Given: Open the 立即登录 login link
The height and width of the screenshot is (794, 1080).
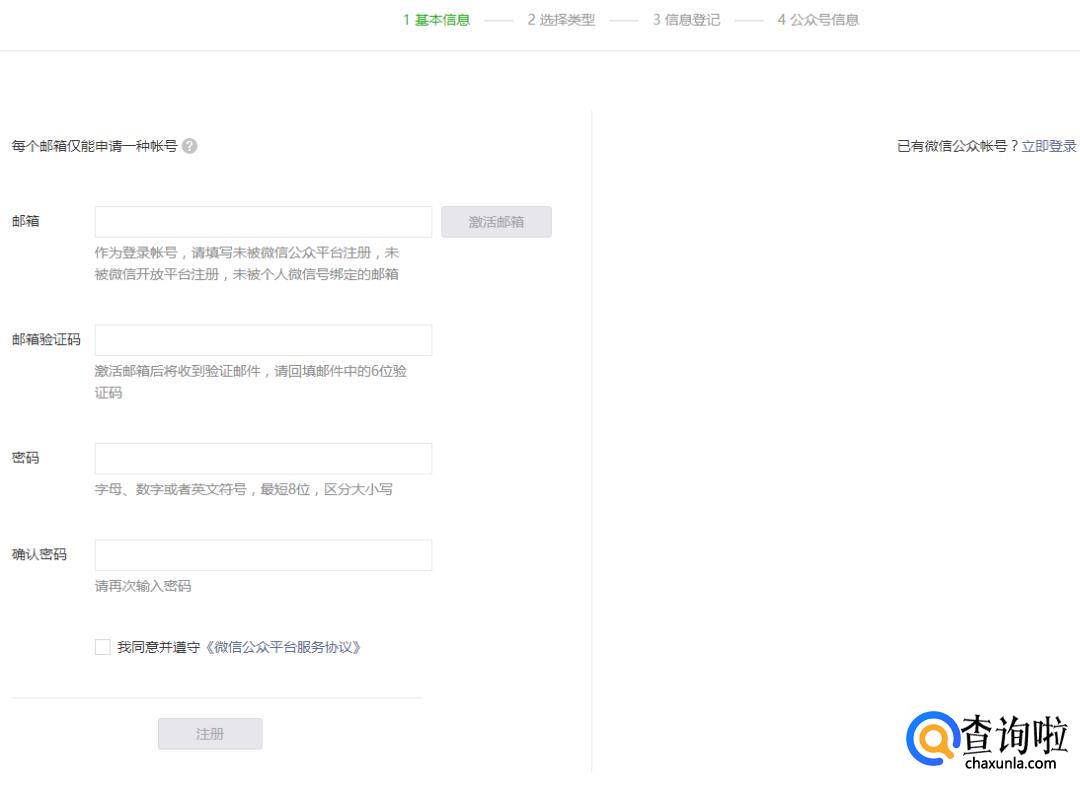Looking at the screenshot, I should (x=1048, y=146).
